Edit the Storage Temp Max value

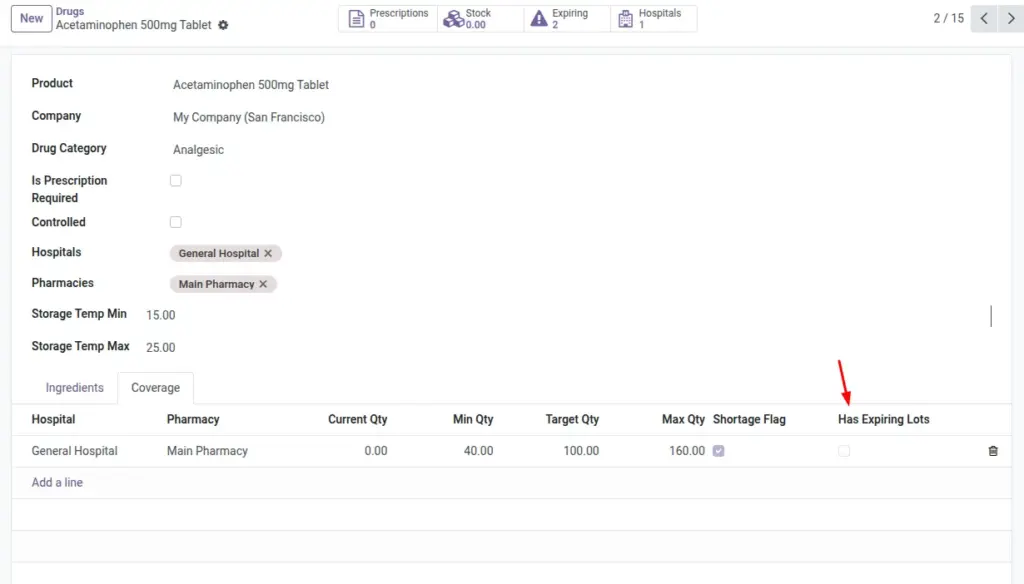point(161,348)
